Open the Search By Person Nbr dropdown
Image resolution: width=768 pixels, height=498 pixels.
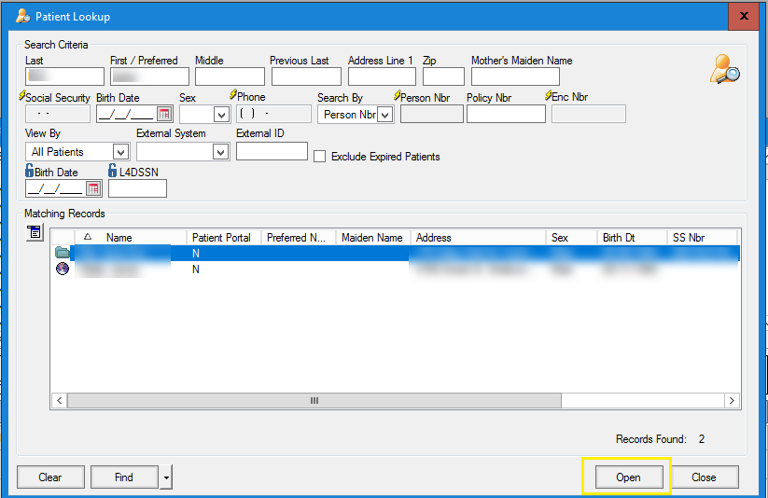coord(385,115)
